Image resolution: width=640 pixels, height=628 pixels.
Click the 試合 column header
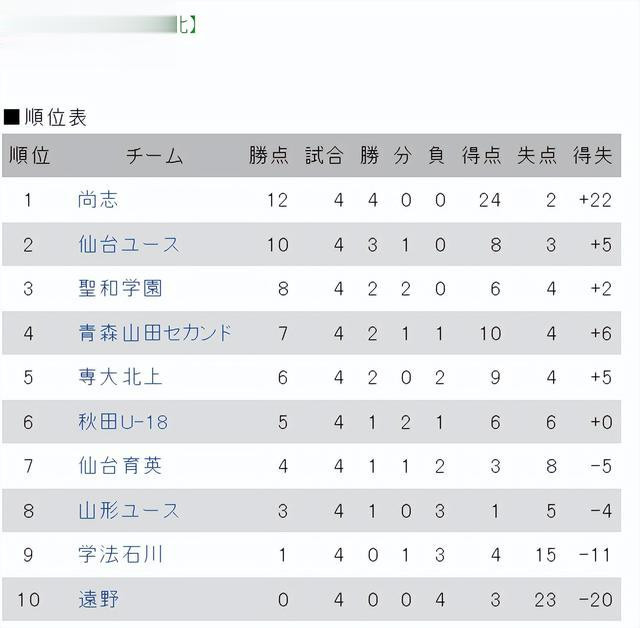coord(324,155)
